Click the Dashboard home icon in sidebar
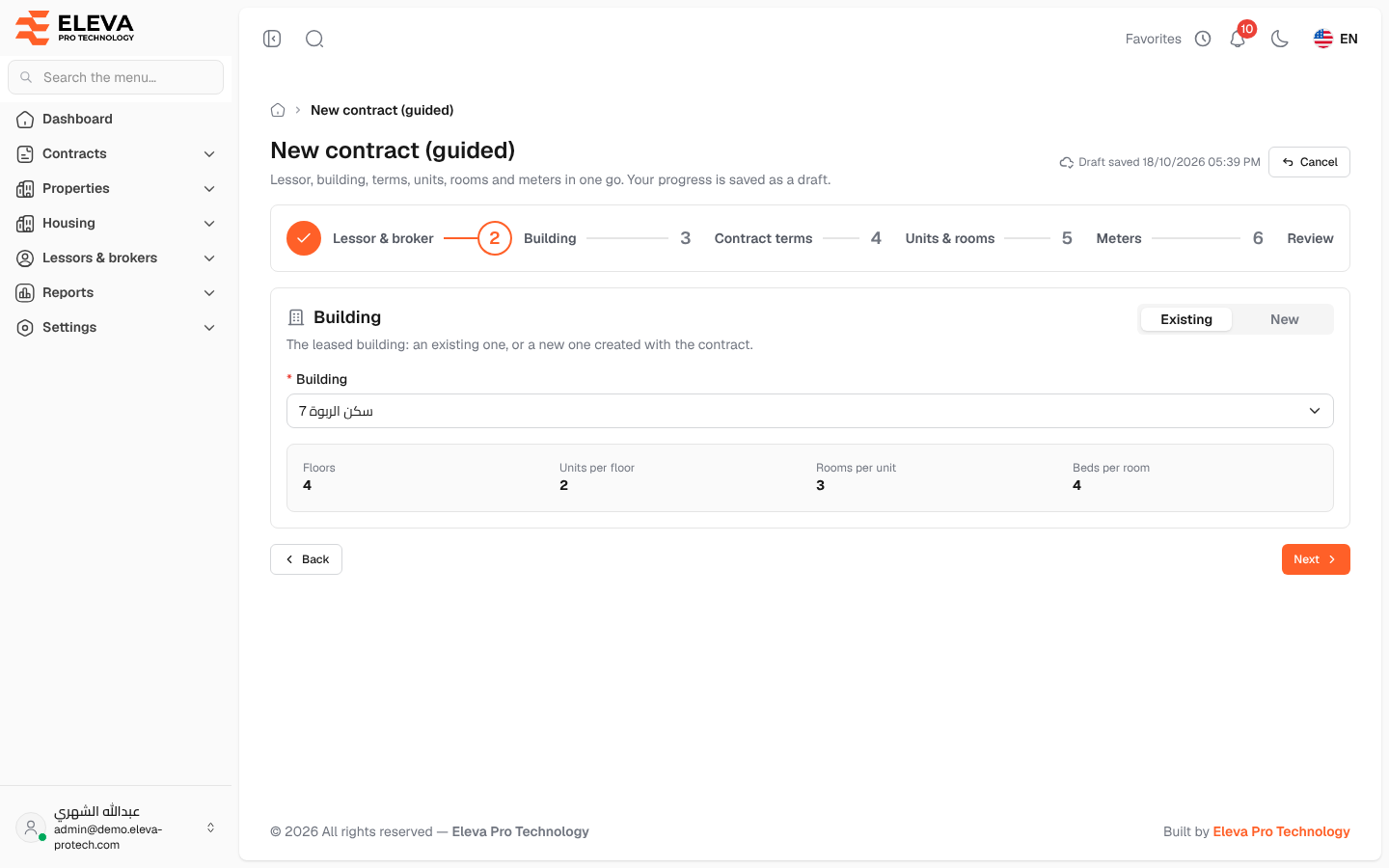 pyautogui.click(x=25, y=120)
